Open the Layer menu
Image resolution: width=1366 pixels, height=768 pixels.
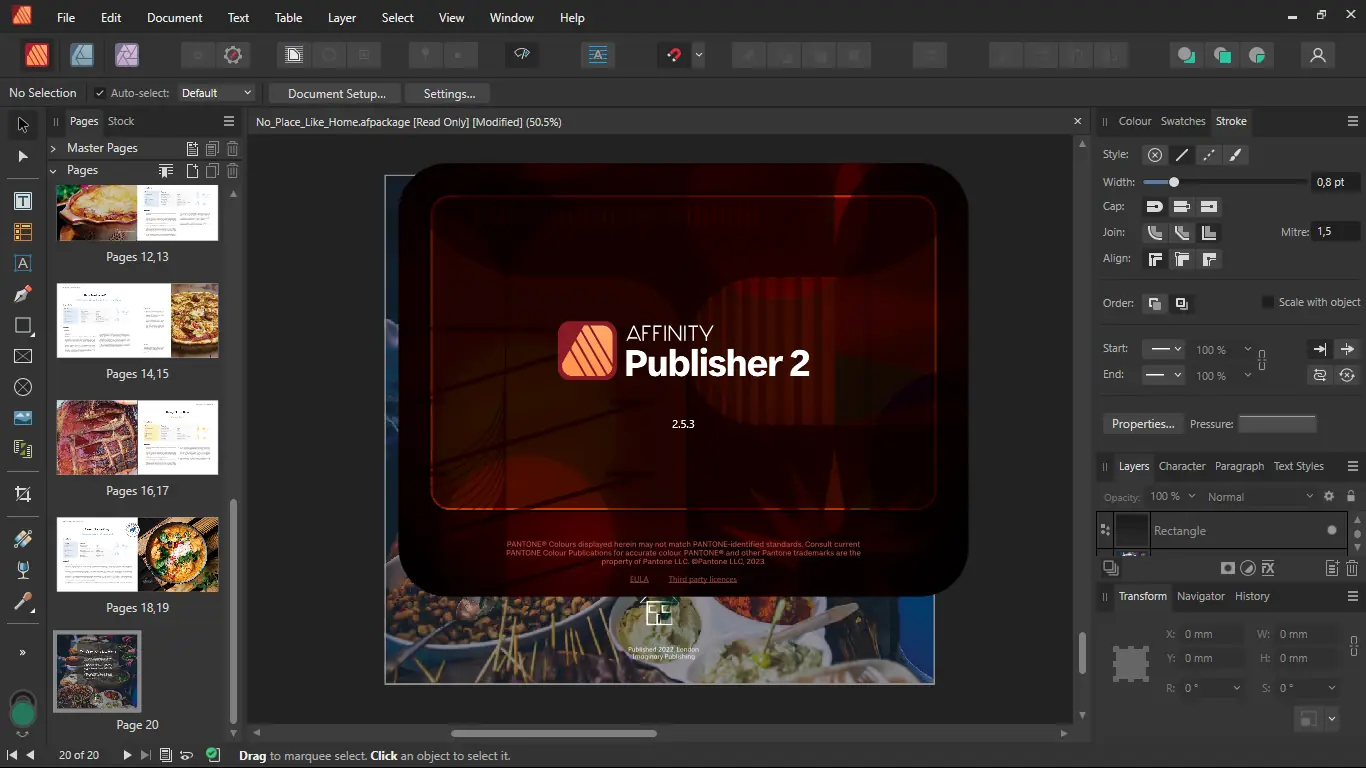[342, 18]
